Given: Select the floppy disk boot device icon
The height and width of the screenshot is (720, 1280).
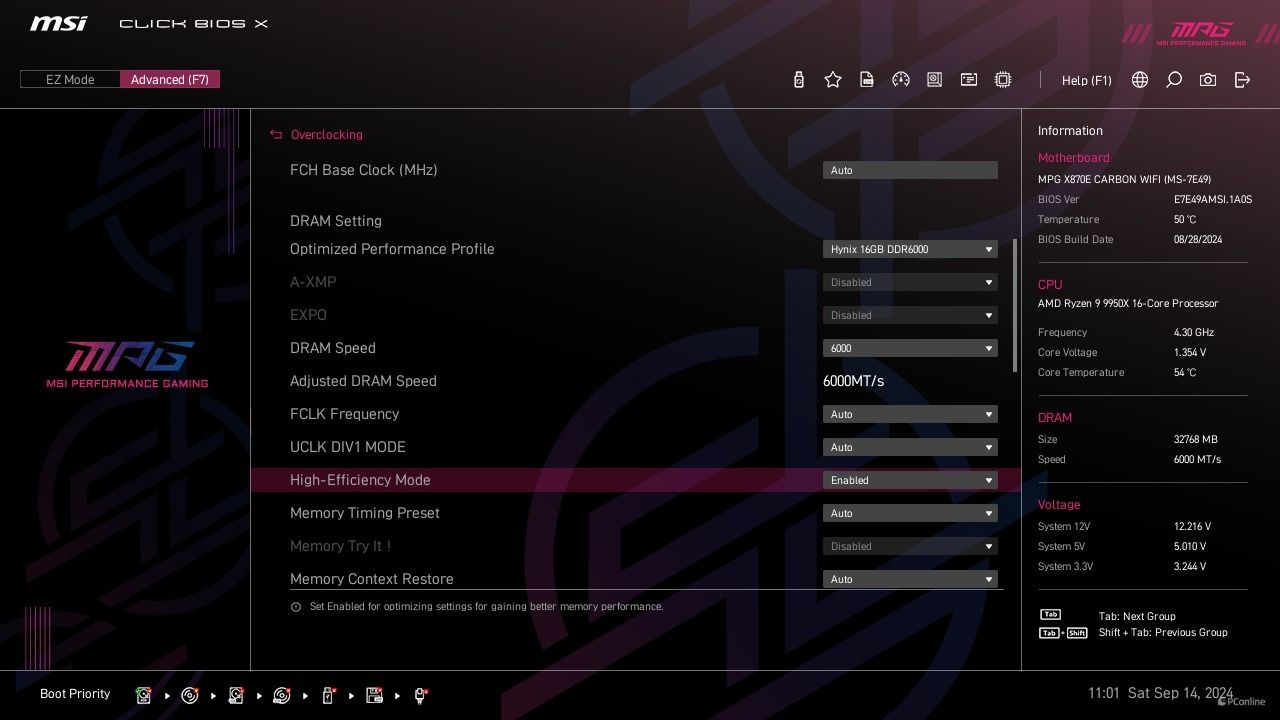Looking at the screenshot, I should click(375, 695).
